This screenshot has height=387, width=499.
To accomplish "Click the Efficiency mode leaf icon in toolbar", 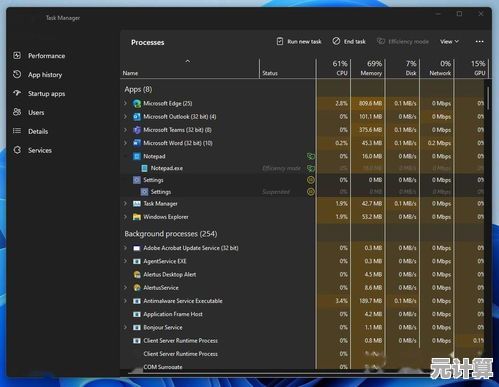I will pyautogui.click(x=381, y=41).
